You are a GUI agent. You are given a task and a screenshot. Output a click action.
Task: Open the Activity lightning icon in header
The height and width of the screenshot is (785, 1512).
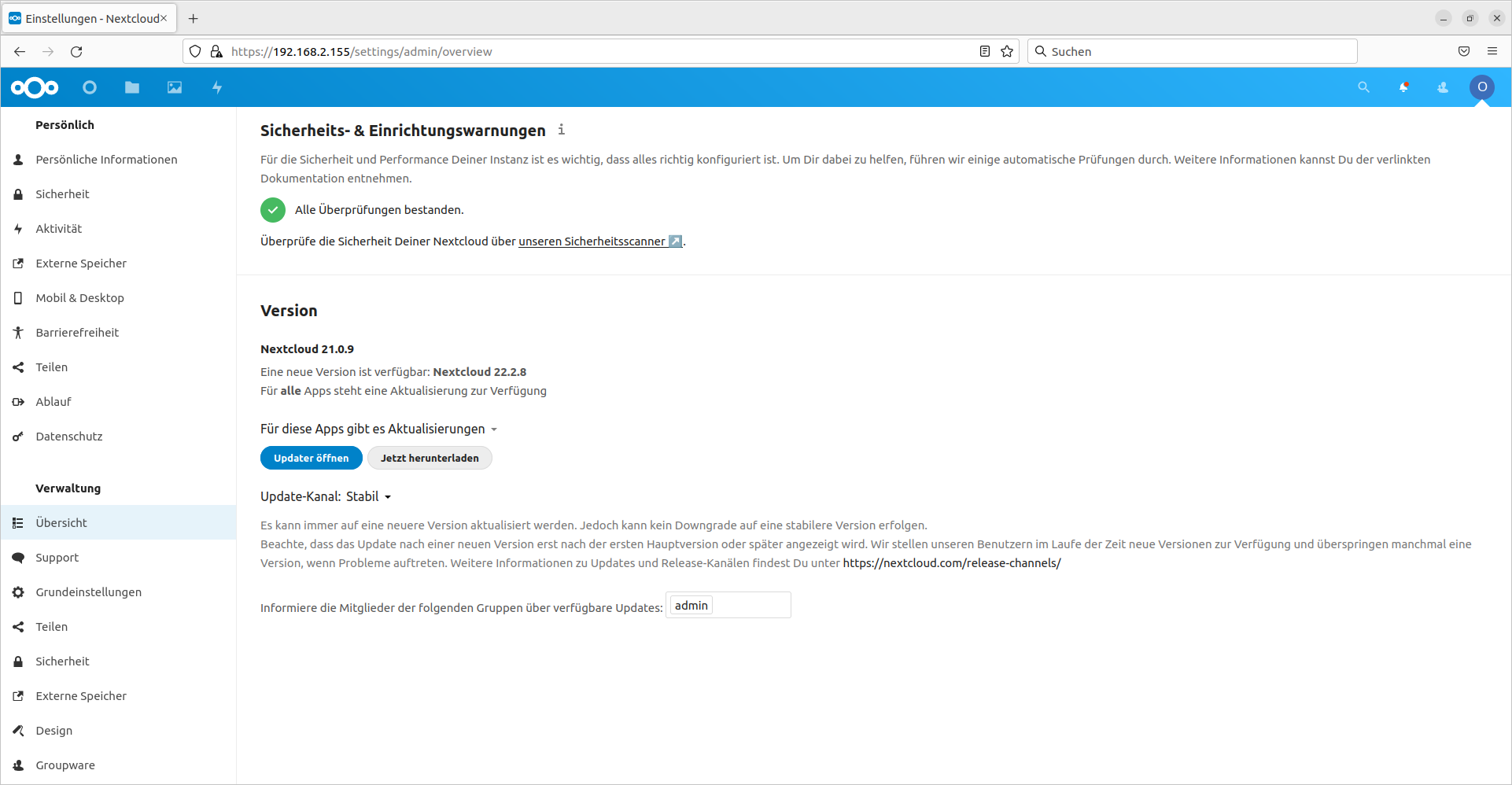coord(217,87)
